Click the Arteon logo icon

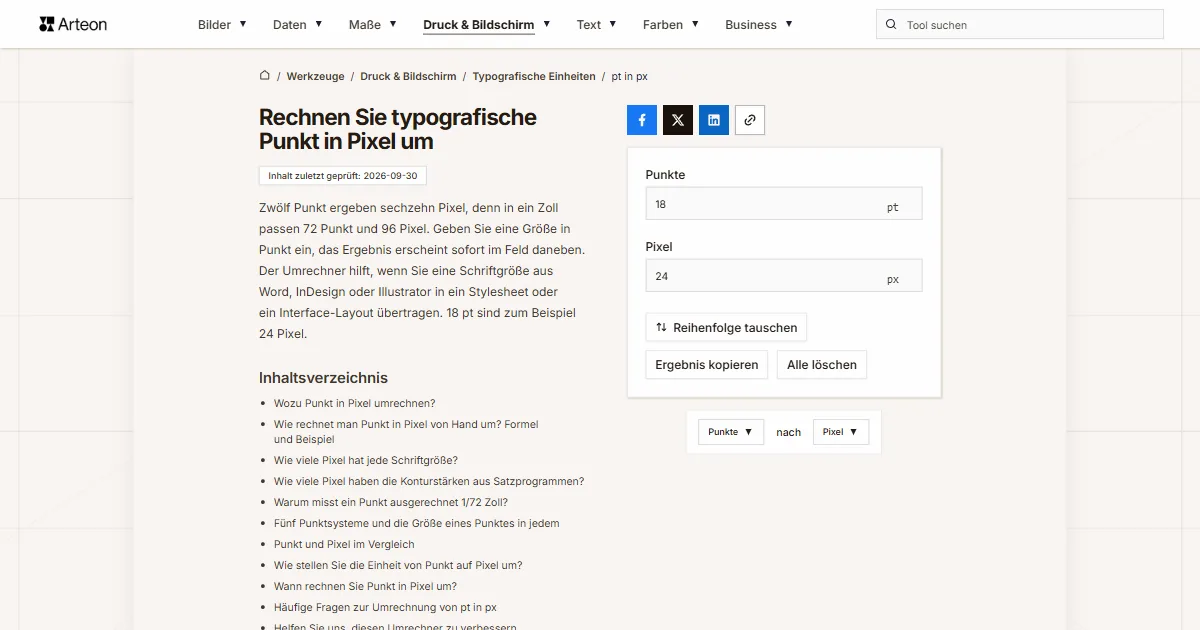46,24
